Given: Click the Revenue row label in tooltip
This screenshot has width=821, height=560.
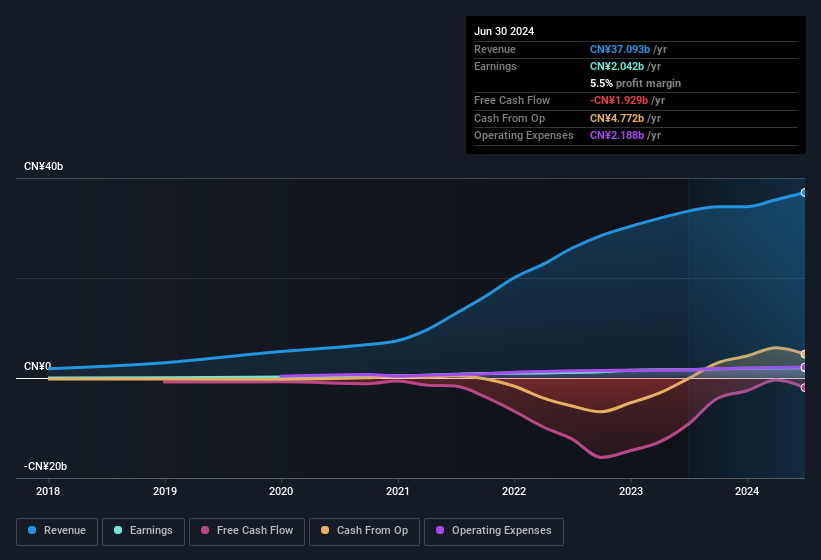Looking at the screenshot, I should [x=495, y=49].
